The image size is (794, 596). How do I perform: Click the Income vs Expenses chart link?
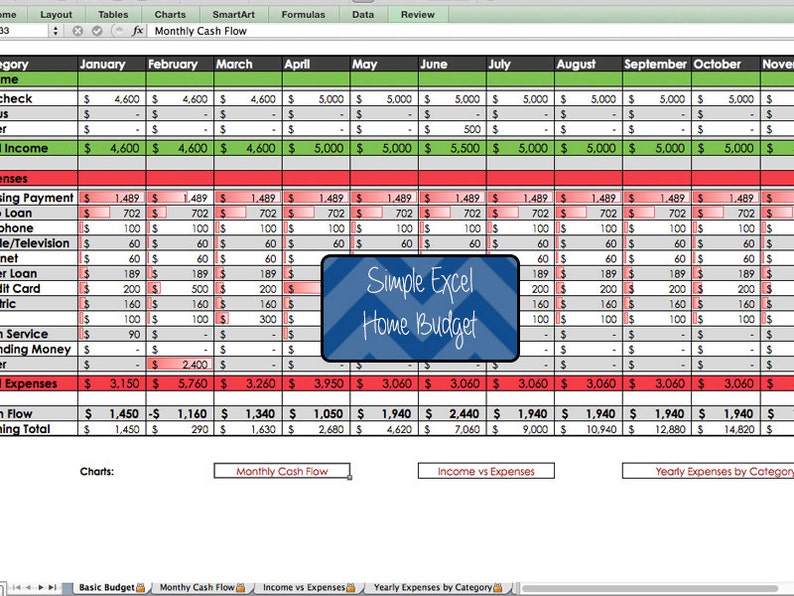486,471
